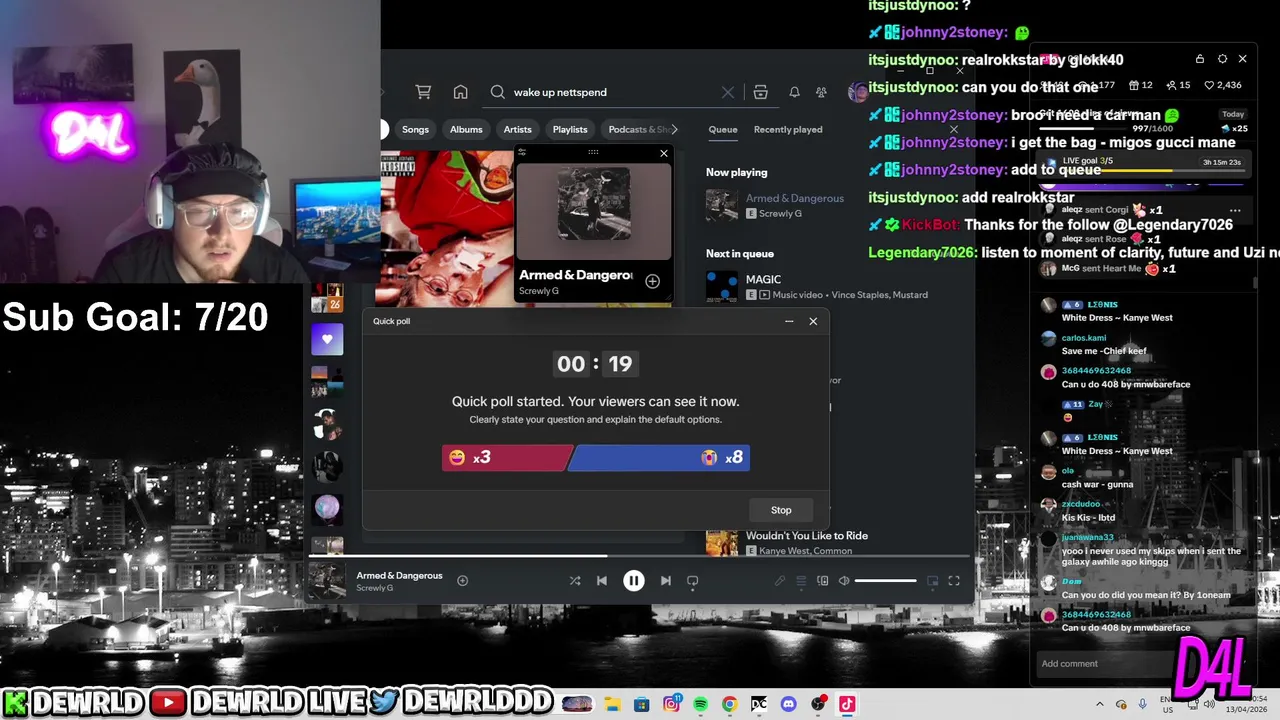Open the lyrics microphone icon in player bar
The width and height of the screenshot is (1280, 720).
point(780,581)
